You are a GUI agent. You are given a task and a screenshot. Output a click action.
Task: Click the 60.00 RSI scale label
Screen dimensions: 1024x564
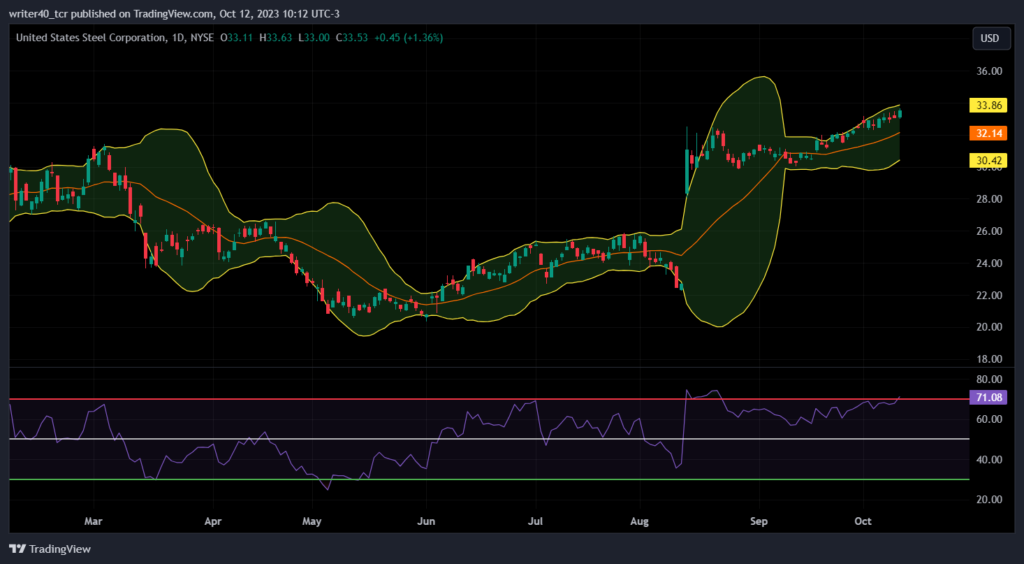coord(987,419)
